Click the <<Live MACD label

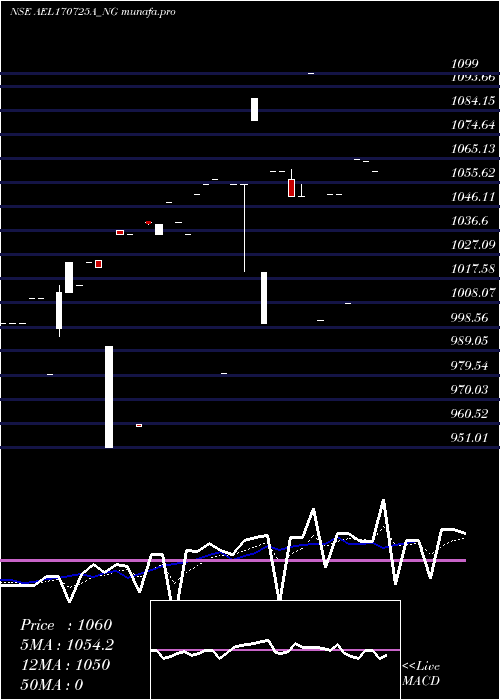[x=421, y=673]
